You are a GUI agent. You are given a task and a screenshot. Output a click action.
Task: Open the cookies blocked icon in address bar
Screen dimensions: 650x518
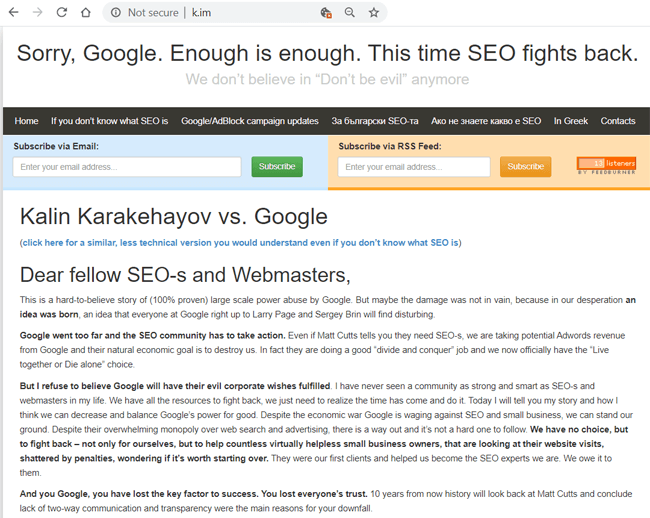point(326,13)
